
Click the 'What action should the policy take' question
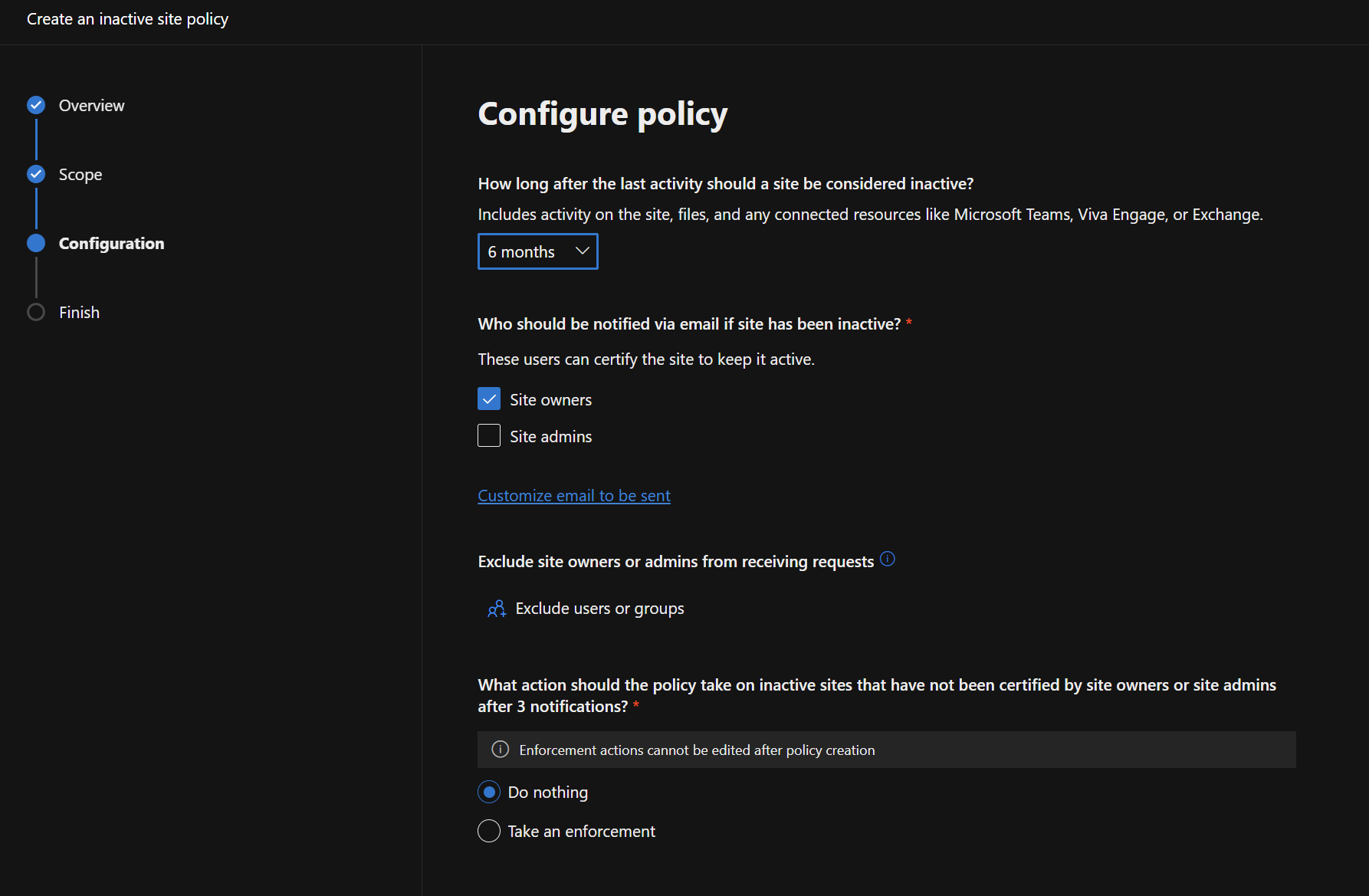(x=877, y=696)
